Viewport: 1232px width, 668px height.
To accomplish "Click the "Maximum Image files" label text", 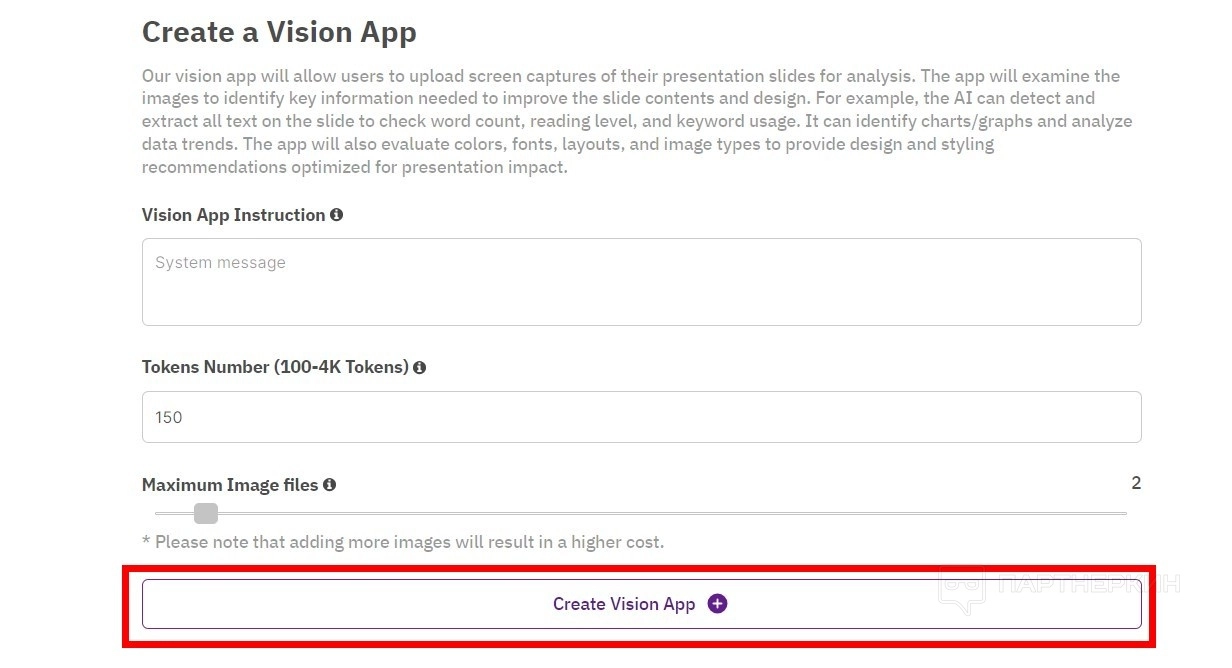I will (229, 485).
